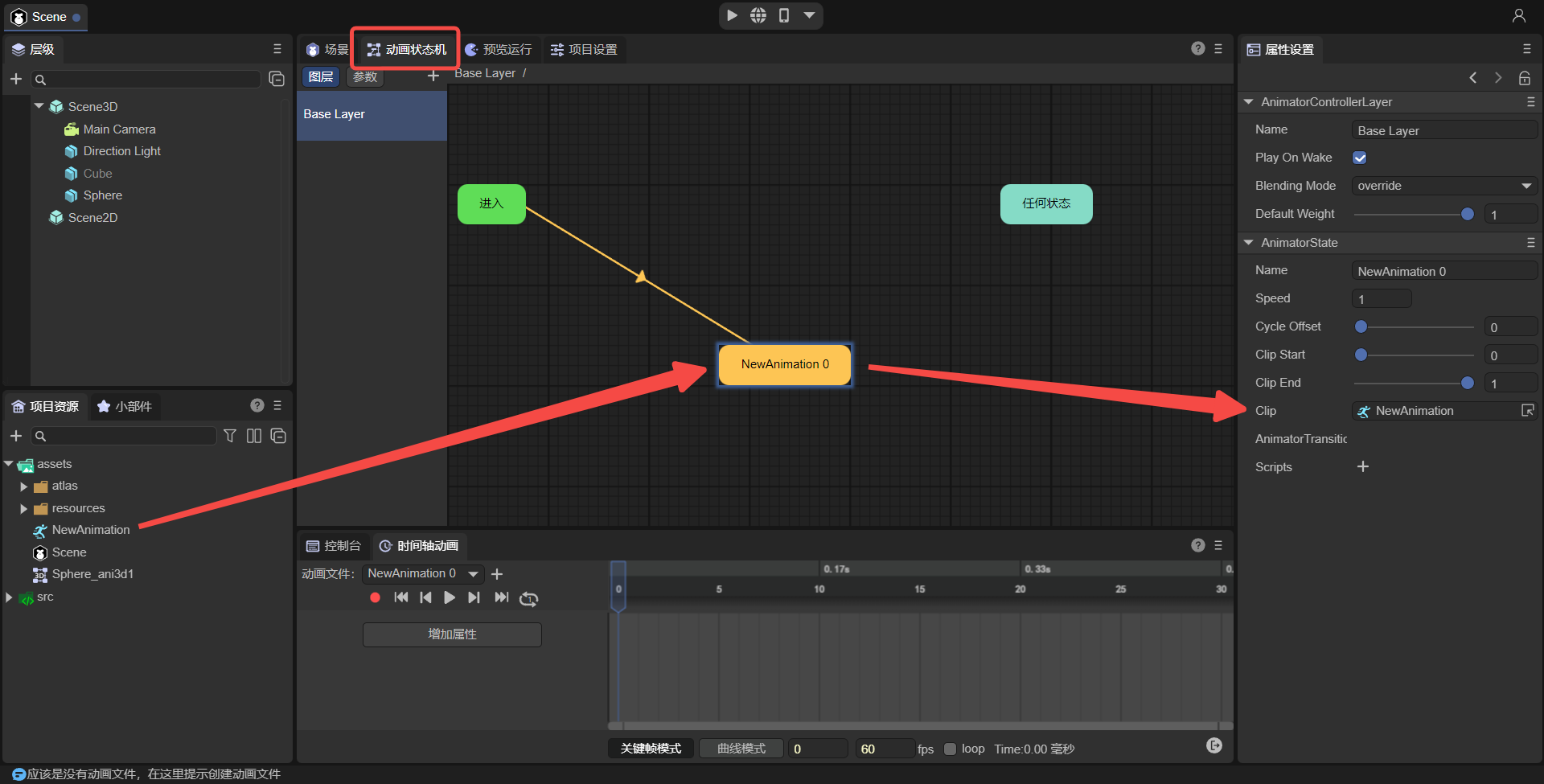1544x784 pixels.
Task: Click the filter icon in project assets
Action: 230,436
